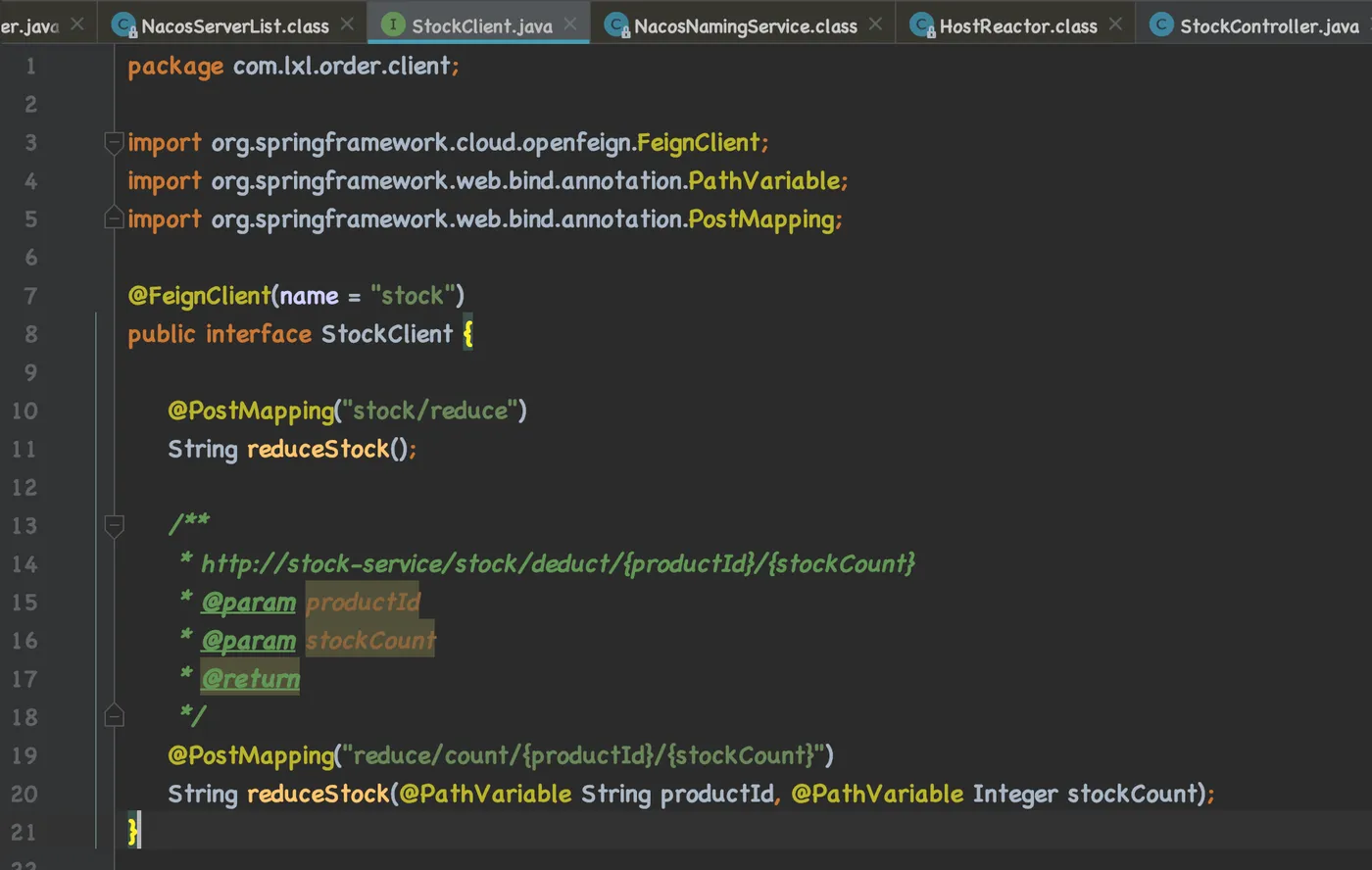
Task: Close the partially visible er.java tab
Action: coord(77,24)
